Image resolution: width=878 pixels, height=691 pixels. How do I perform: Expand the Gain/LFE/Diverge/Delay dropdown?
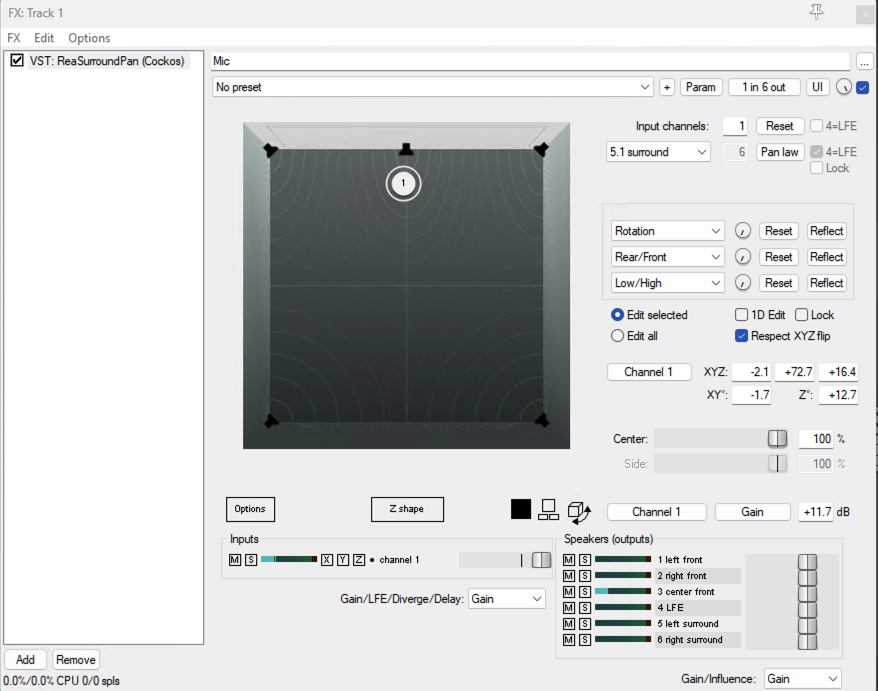(x=507, y=598)
